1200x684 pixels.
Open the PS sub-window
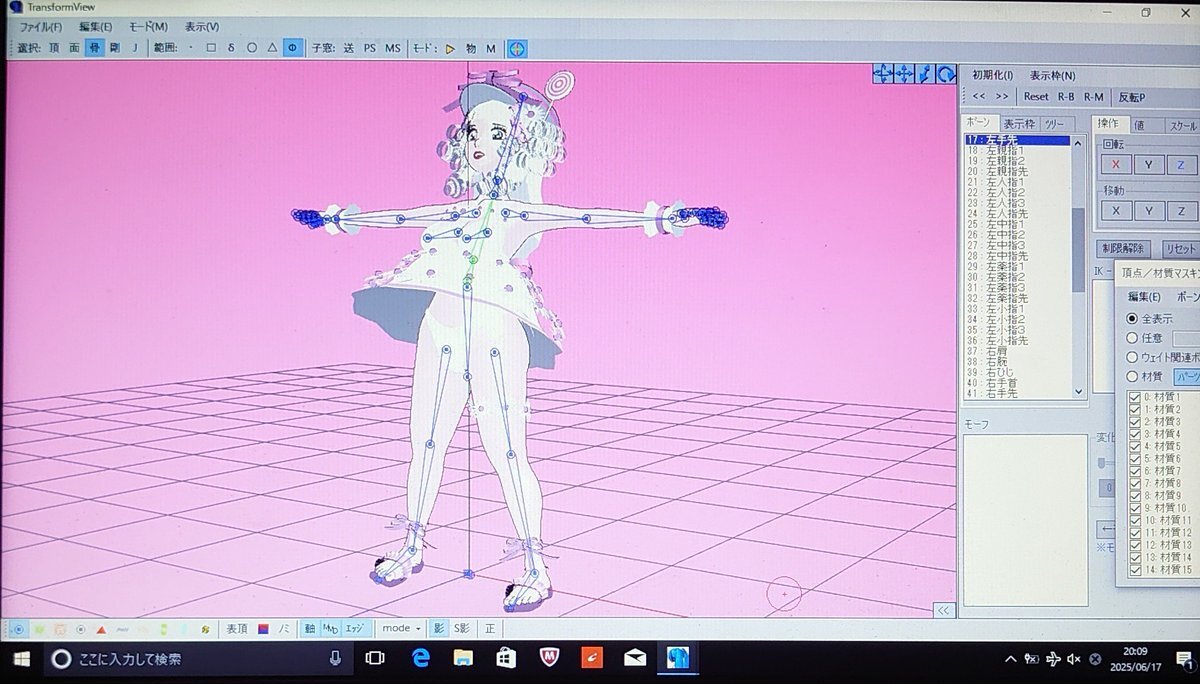tap(370, 48)
